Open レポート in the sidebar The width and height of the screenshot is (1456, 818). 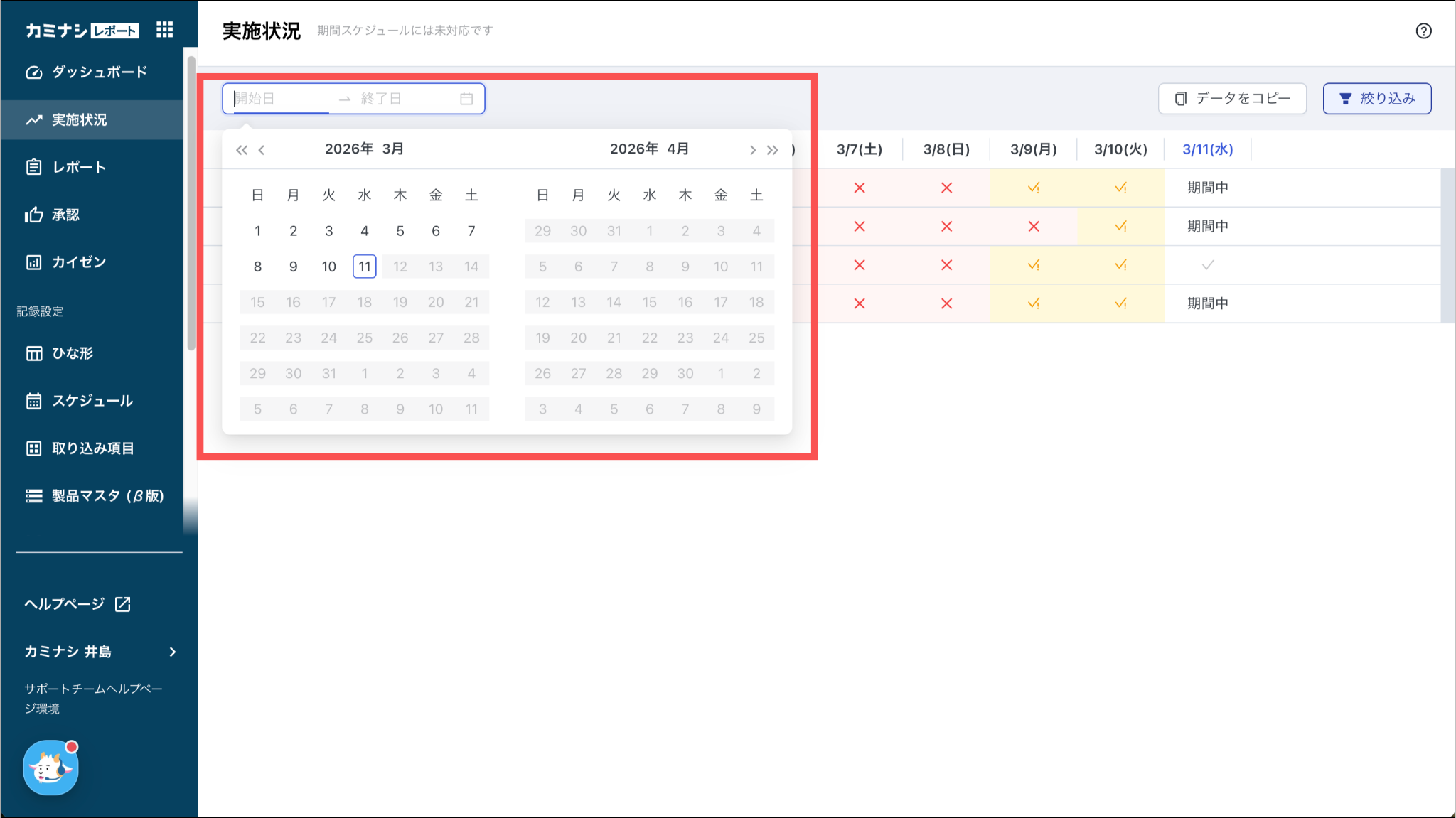78,167
